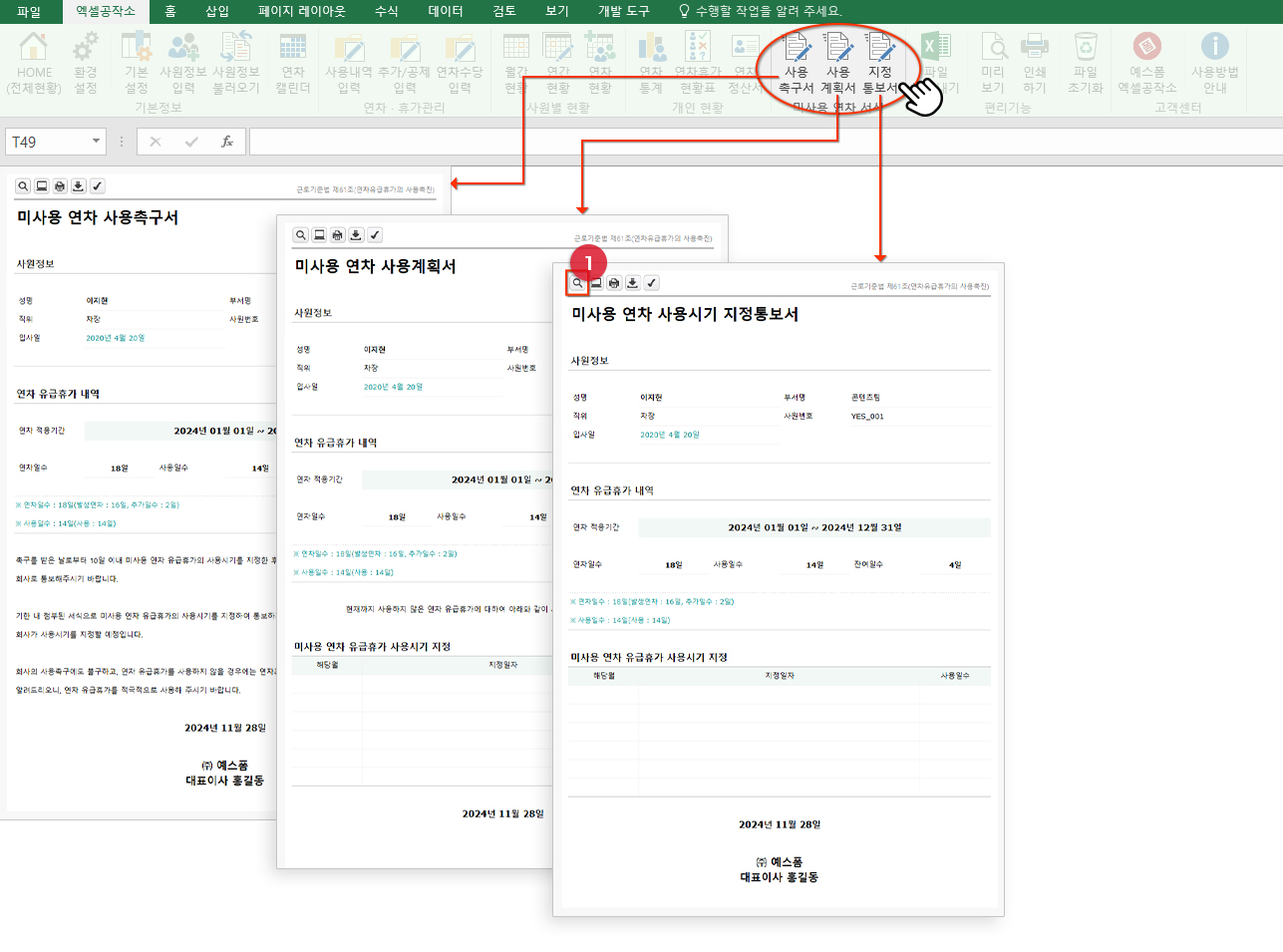Image resolution: width=1283 pixels, height=952 pixels.
Task: Click title 미사용 연차 사용촉구서
Action: (98, 217)
